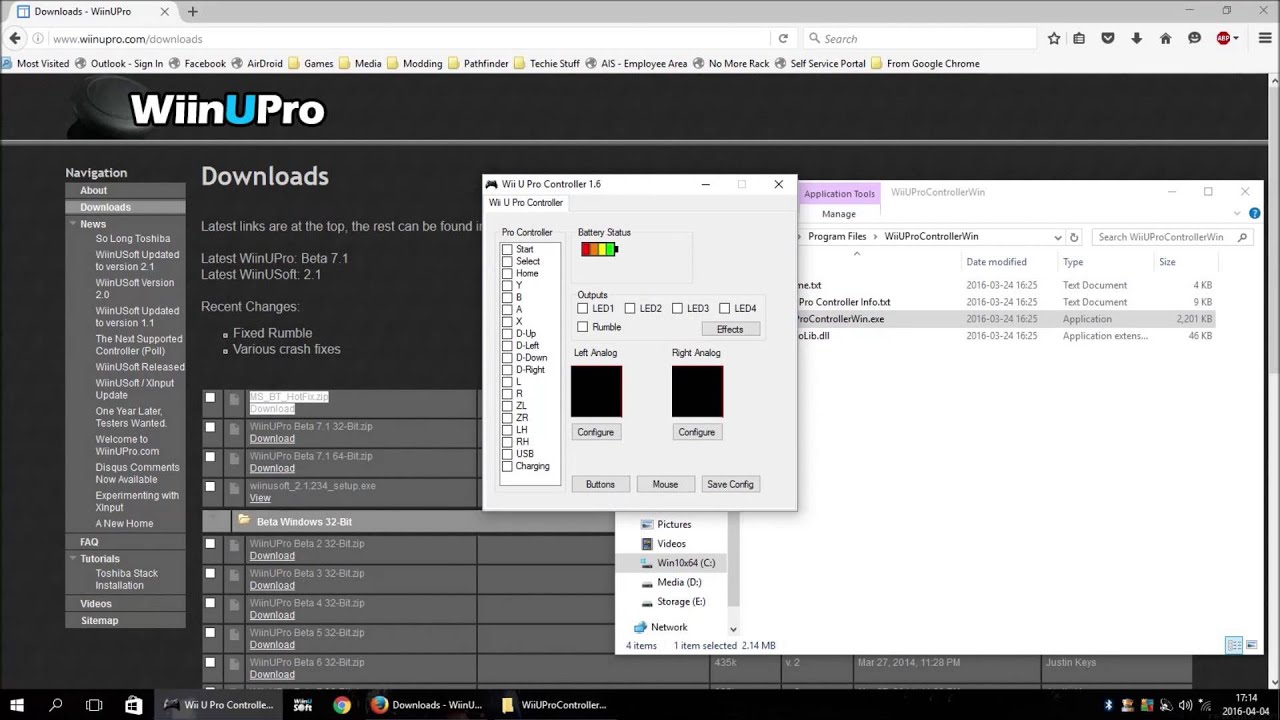Viewport: 1280px width, 720px height.
Task: Tick the Start button checkbox
Action: pyautogui.click(x=507, y=249)
